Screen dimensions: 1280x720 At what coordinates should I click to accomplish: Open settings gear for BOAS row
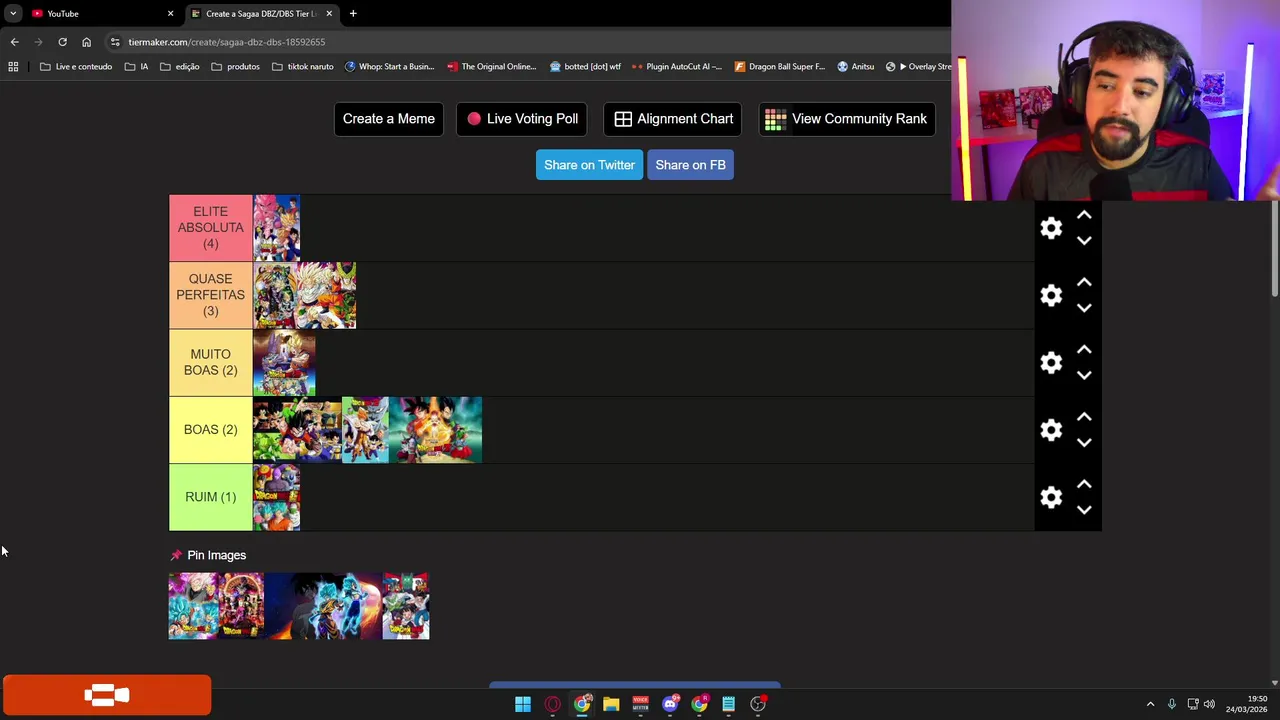(1051, 430)
